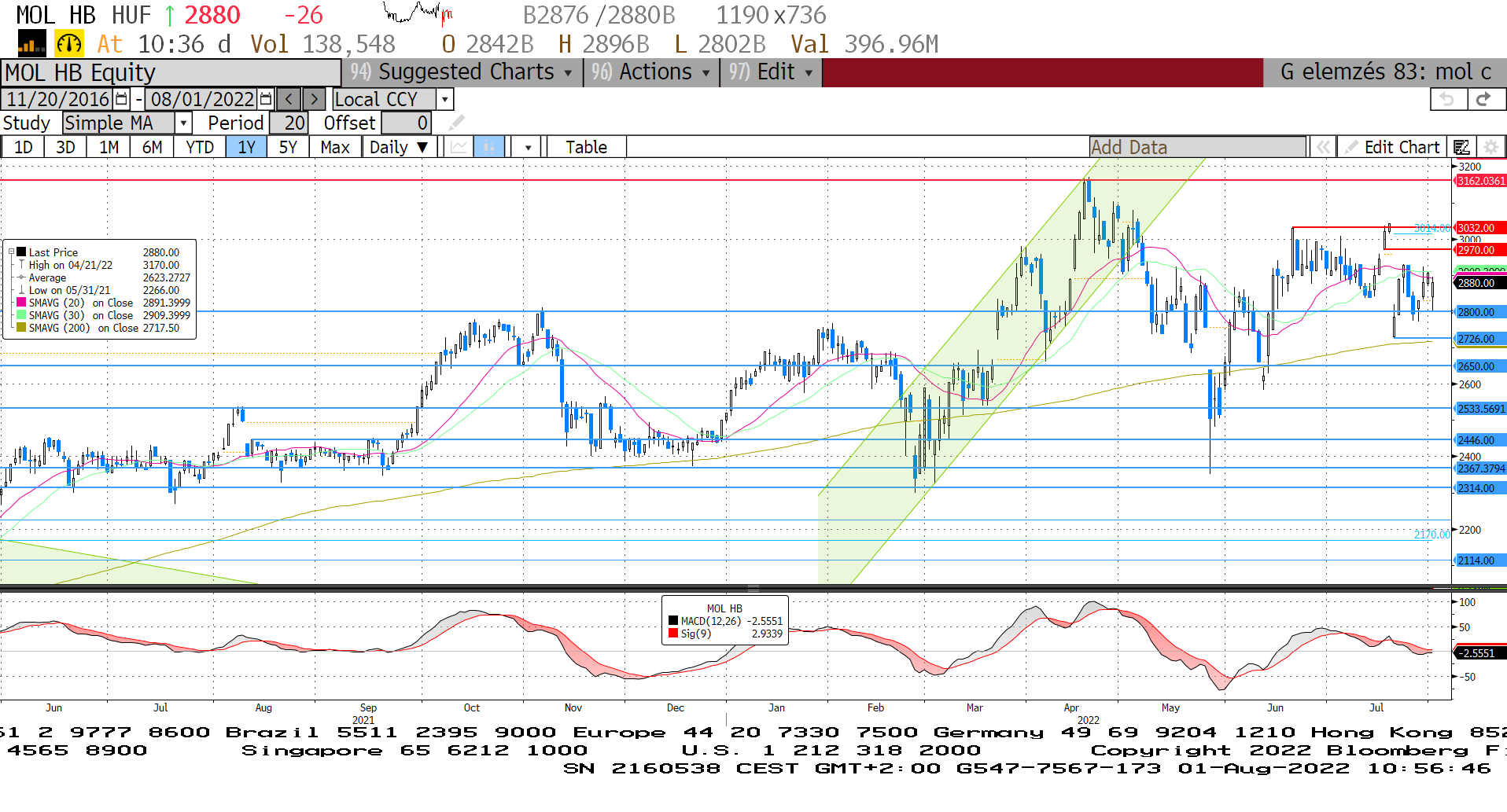The height and width of the screenshot is (812, 1507).
Task: Click the yellow gauge icon near the ticker
Action: [69, 44]
